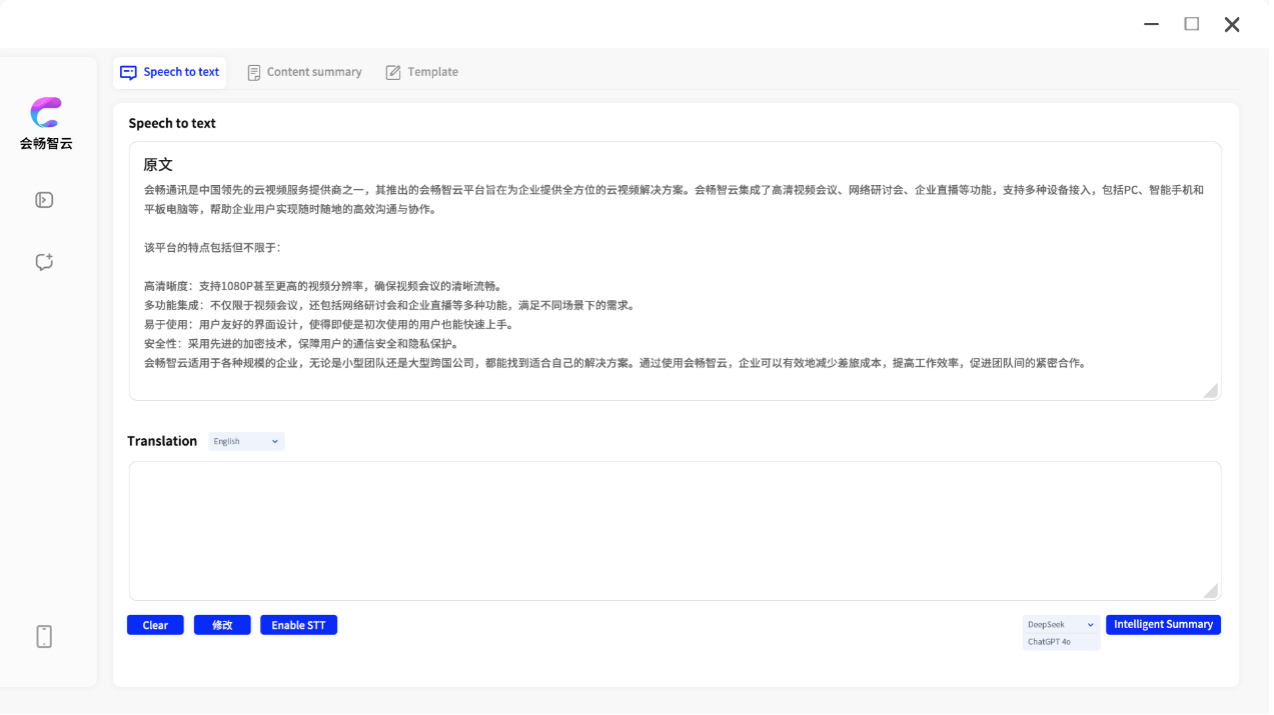Click the line starting 多功能集成

click(389, 305)
